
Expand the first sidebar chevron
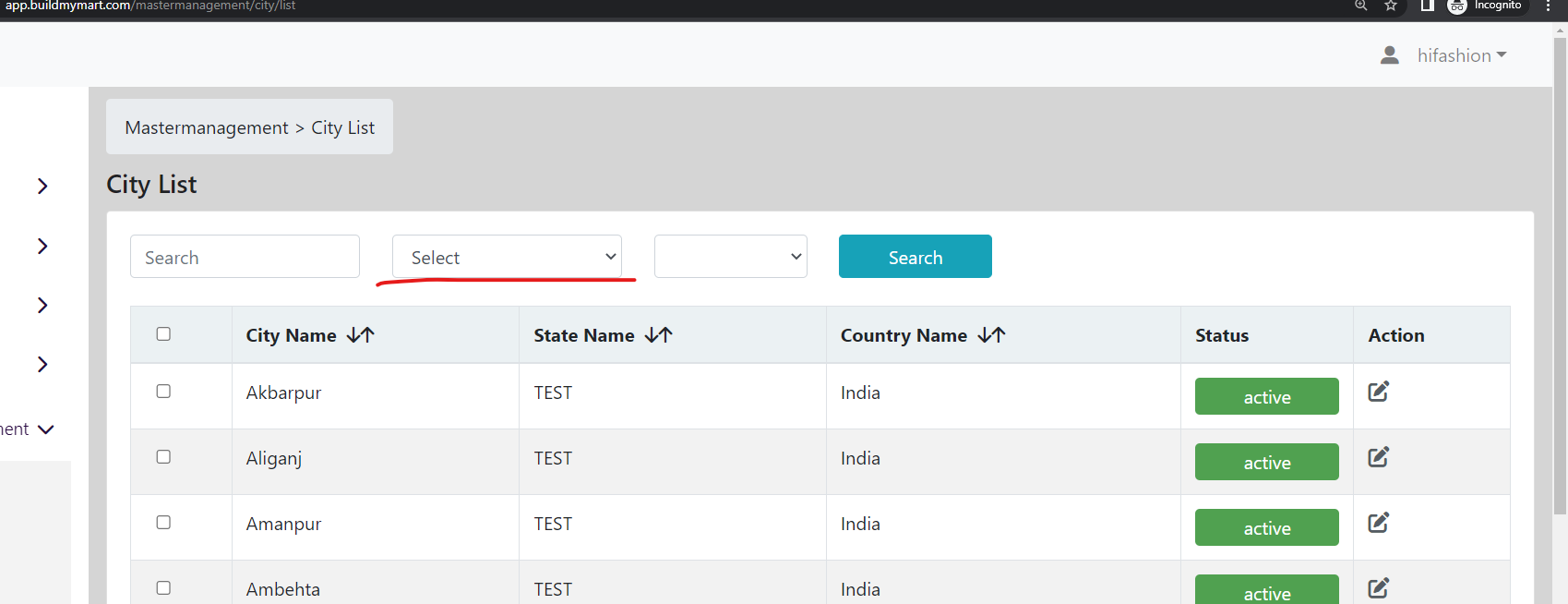click(x=42, y=186)
